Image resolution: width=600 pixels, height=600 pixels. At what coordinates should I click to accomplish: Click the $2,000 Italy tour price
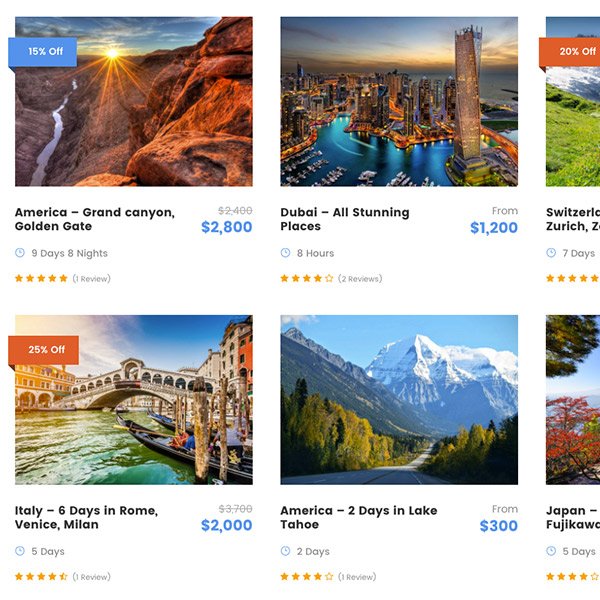tap(226, 526)
